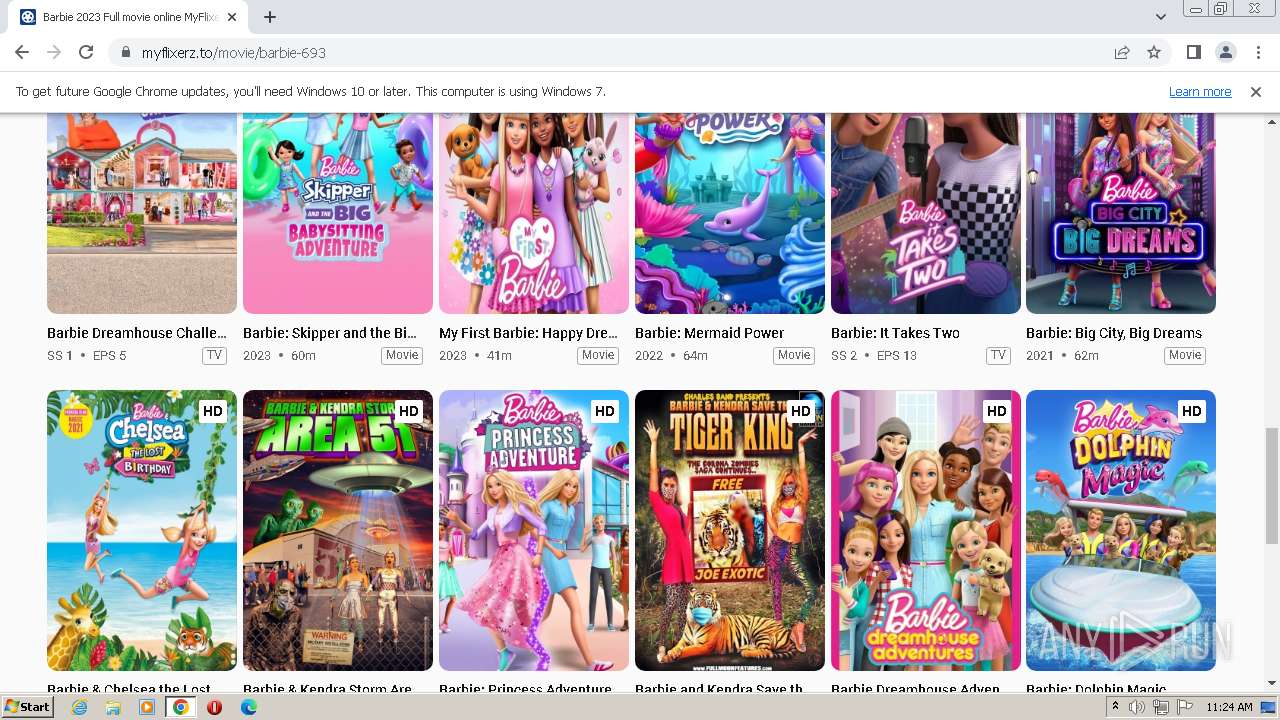Click HD badge on Chelsea poster
The height and width of the screenshot is (720, 1280).
pyautogui.click(x=213, y=411)
